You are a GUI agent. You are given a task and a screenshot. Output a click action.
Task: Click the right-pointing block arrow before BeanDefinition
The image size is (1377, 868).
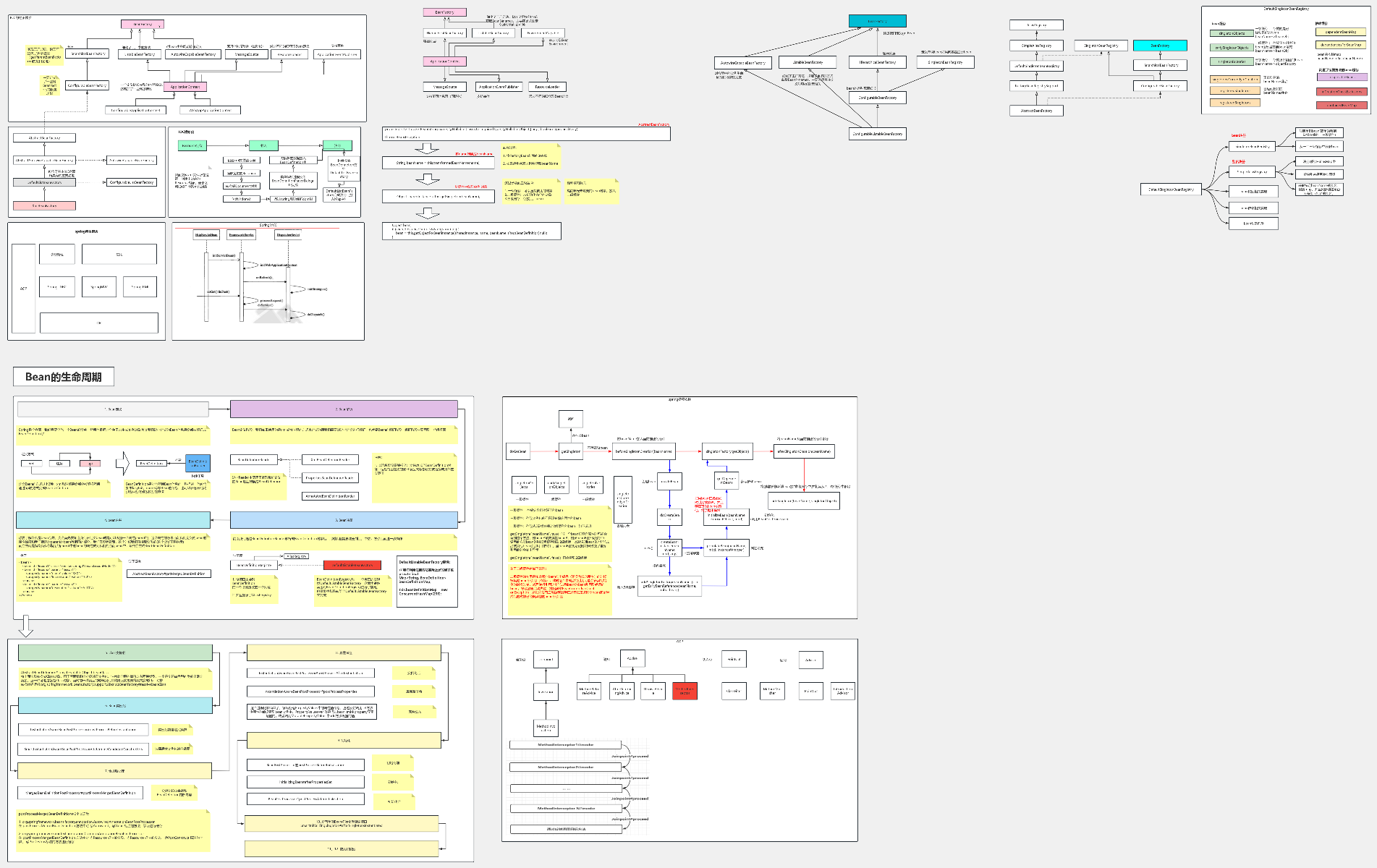point(122,463)
